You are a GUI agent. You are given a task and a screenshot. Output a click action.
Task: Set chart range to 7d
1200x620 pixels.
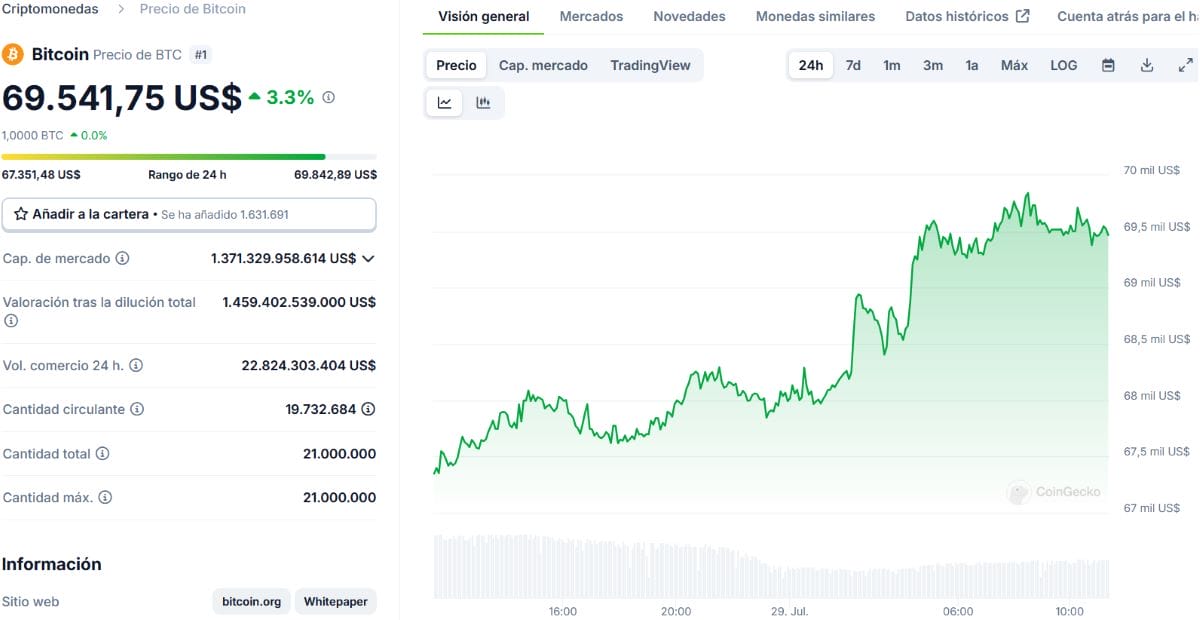point(853,65)
